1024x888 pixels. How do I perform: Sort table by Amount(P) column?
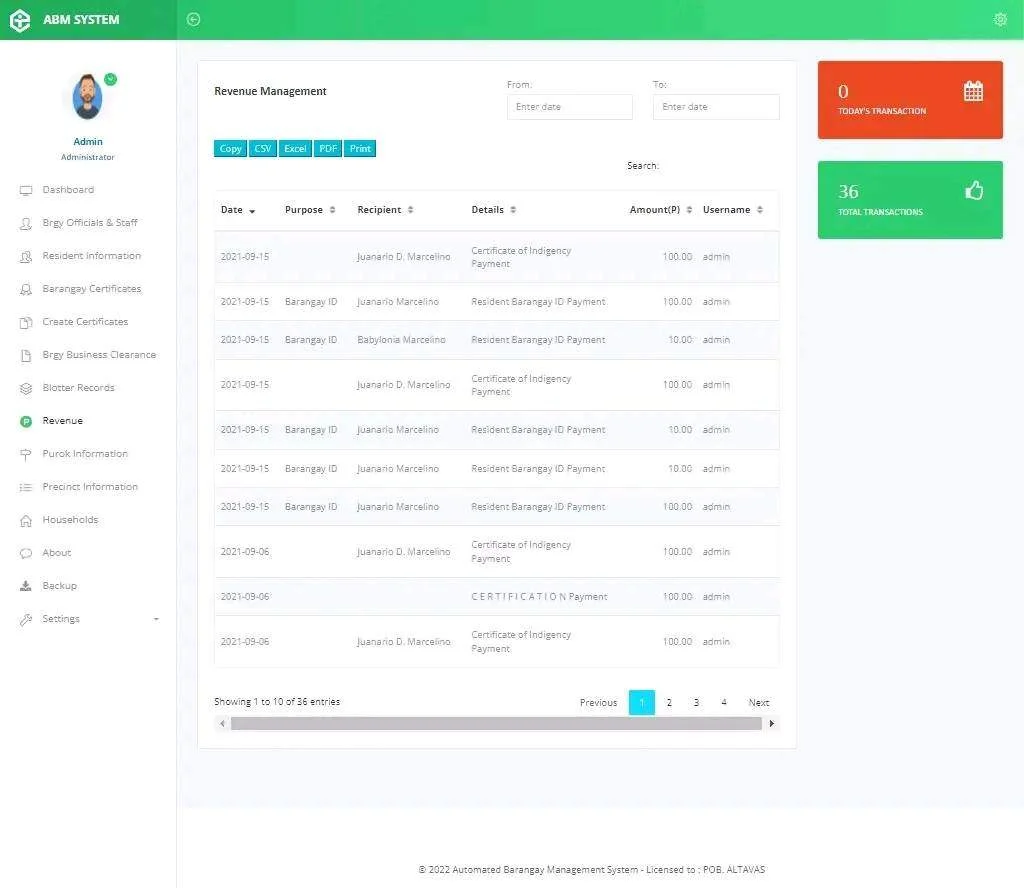tap(660, 210)
